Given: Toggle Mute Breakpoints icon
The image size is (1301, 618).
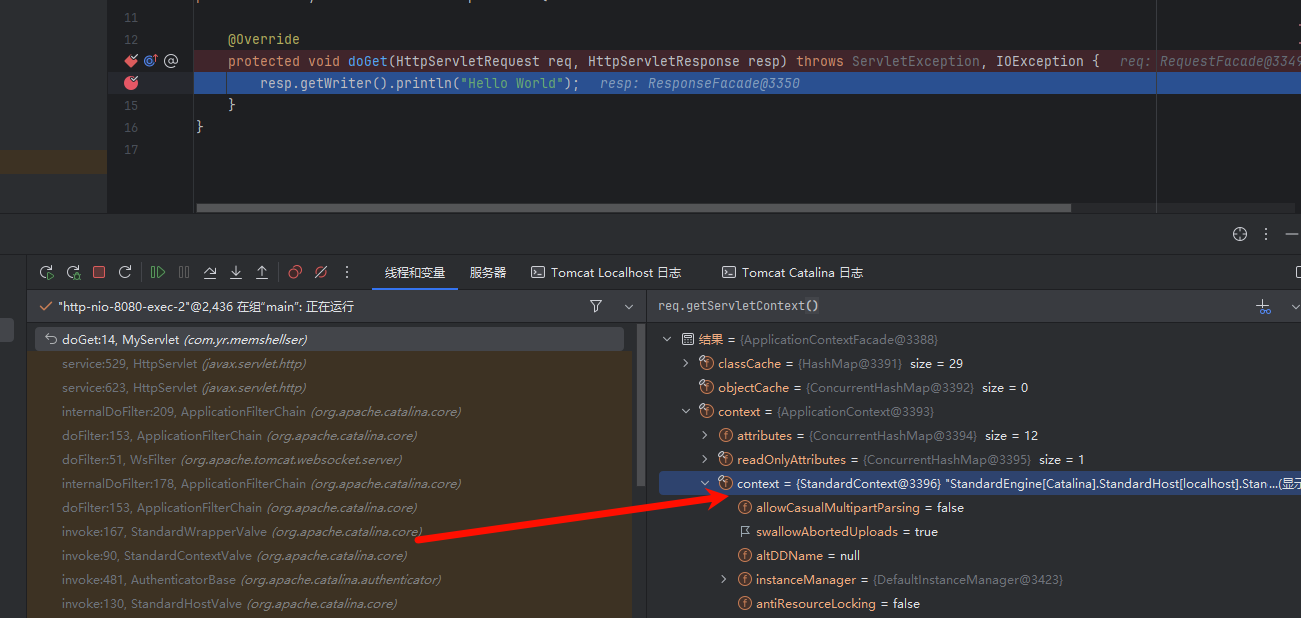Looking at the screenshot, I should (321, 272).
